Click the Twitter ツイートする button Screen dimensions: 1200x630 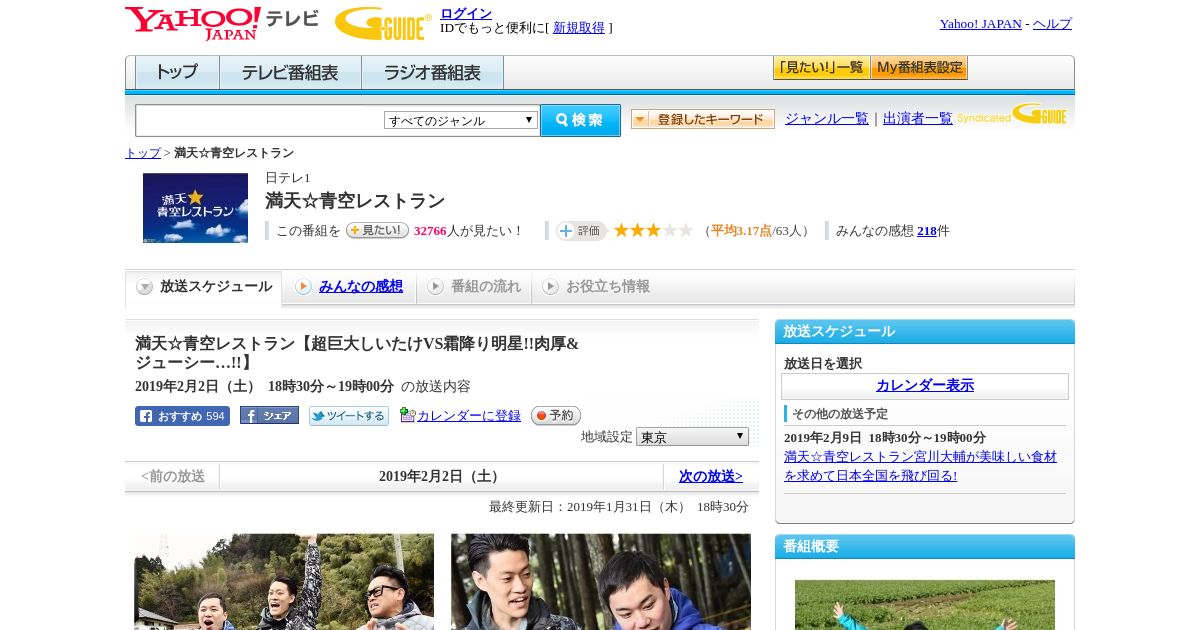click(349, 416)
